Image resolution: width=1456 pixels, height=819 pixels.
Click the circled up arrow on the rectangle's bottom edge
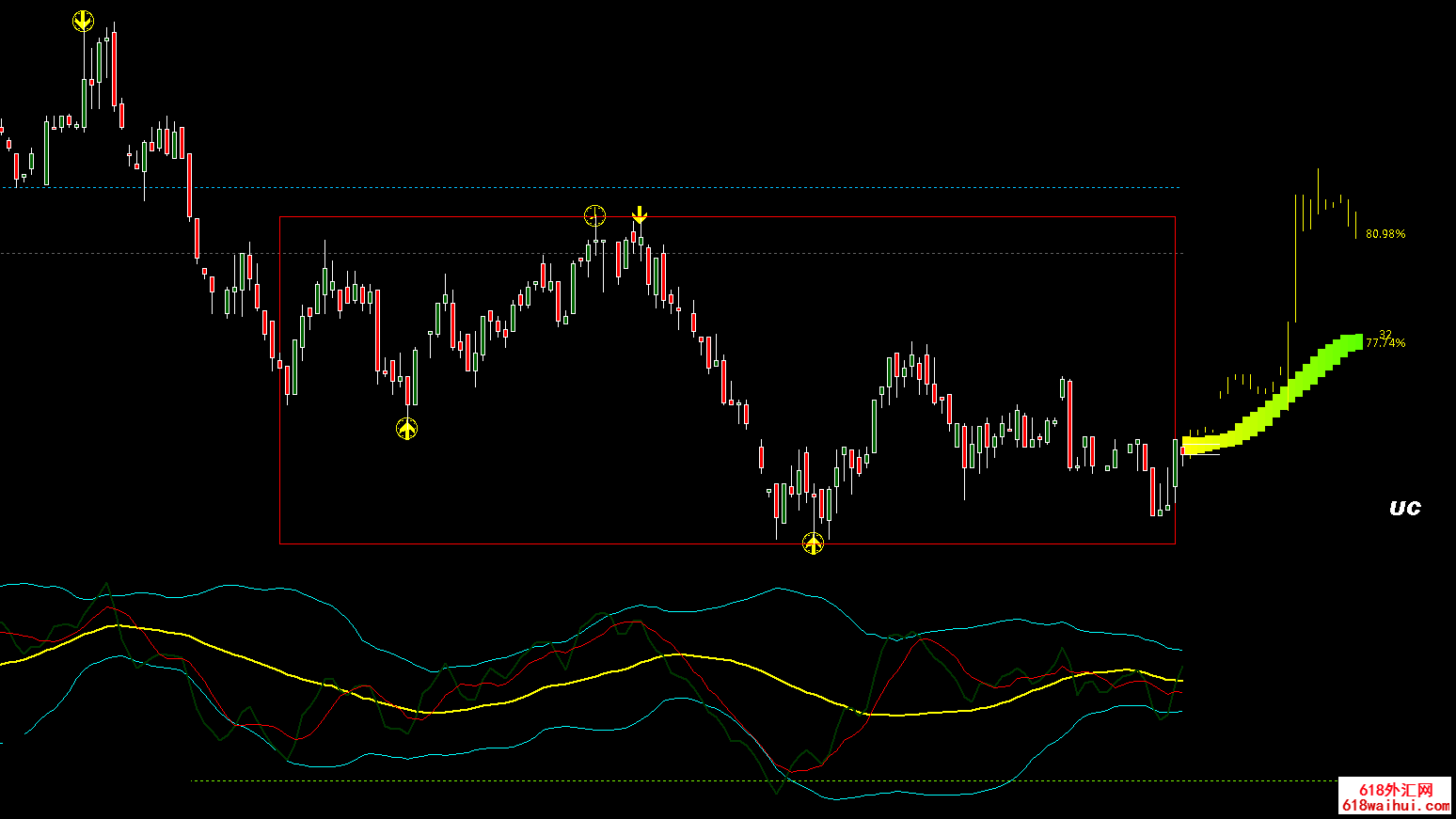click(x=813, y=543)
